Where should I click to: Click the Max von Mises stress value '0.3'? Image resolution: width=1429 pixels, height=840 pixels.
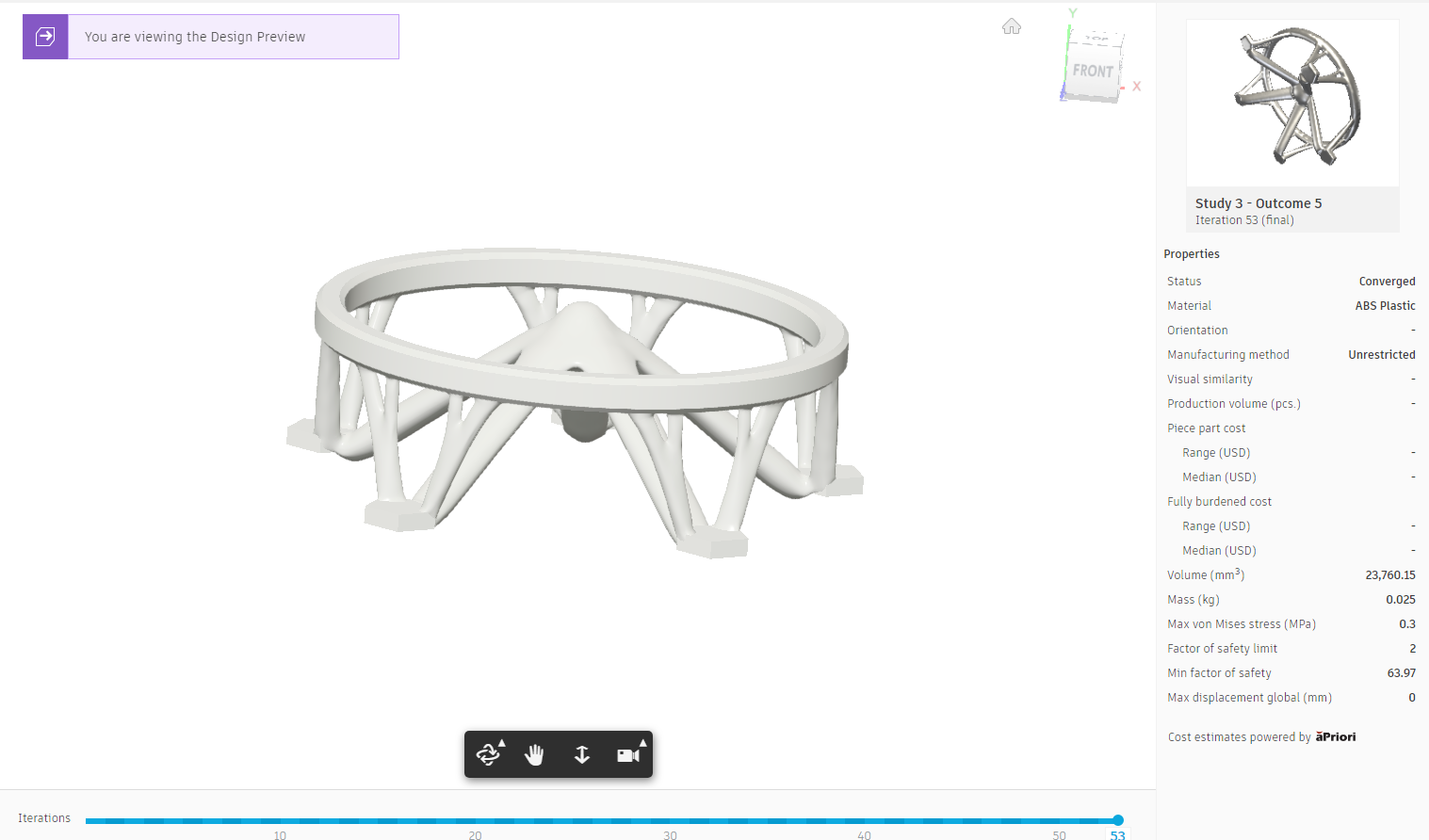click(1407, 624)
